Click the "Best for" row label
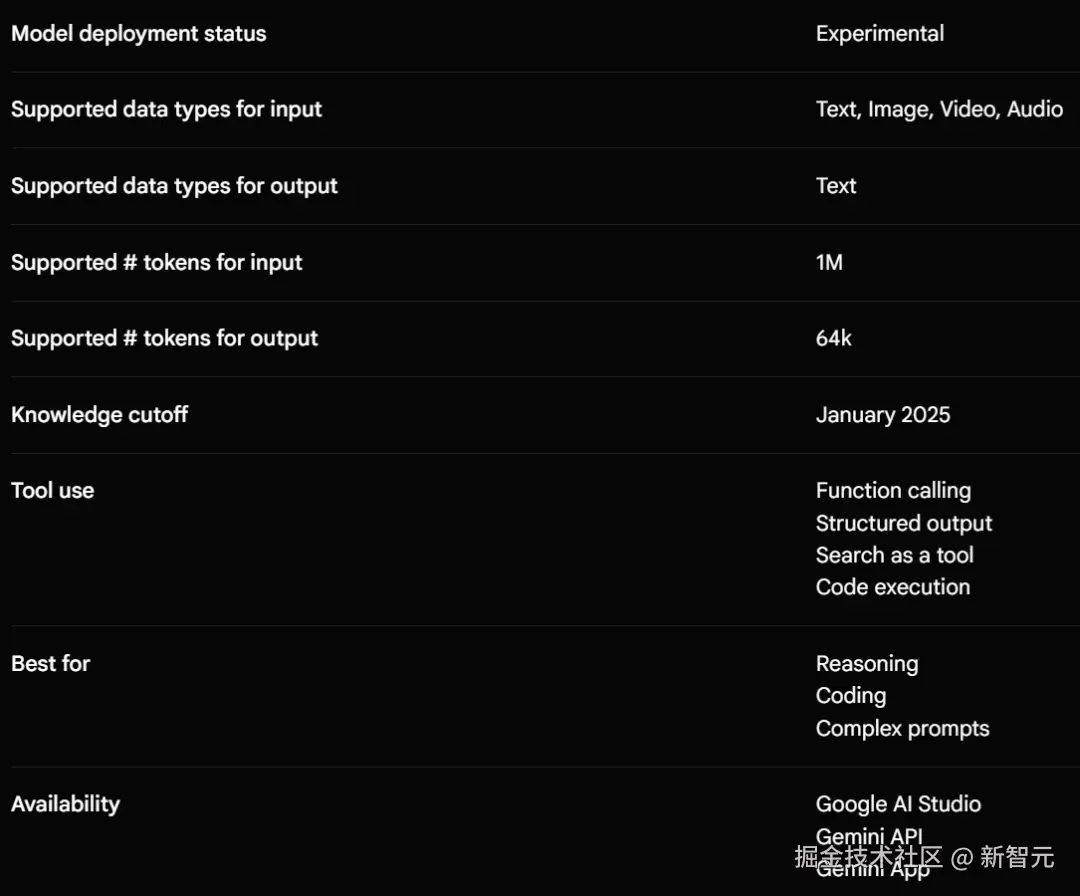Image resolution: width=1080 pixels, height=896 pixels. pyautogui.click(x=50, y=664)
